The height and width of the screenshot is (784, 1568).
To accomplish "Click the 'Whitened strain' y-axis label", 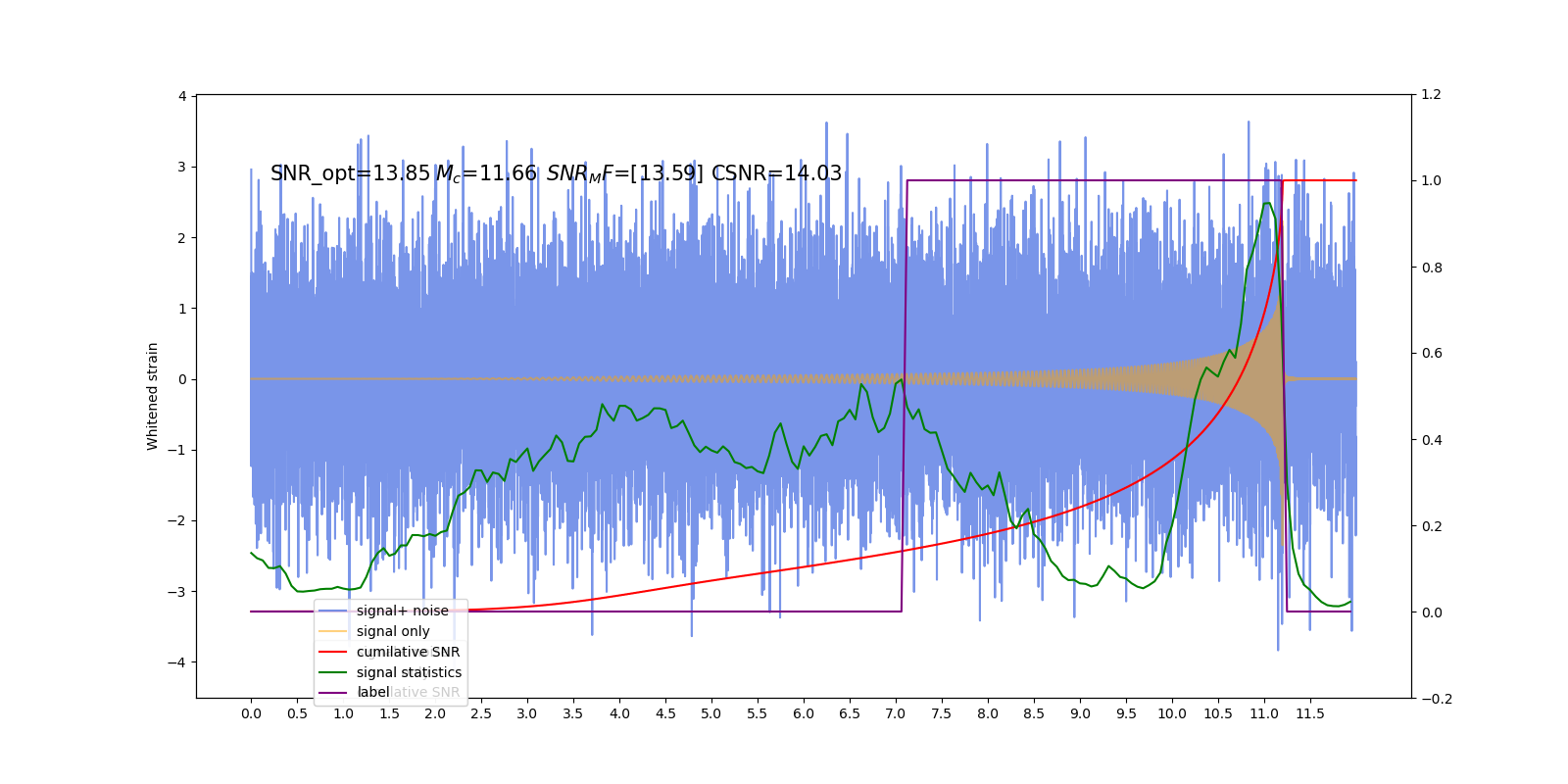I will click(x=153, y=396).
